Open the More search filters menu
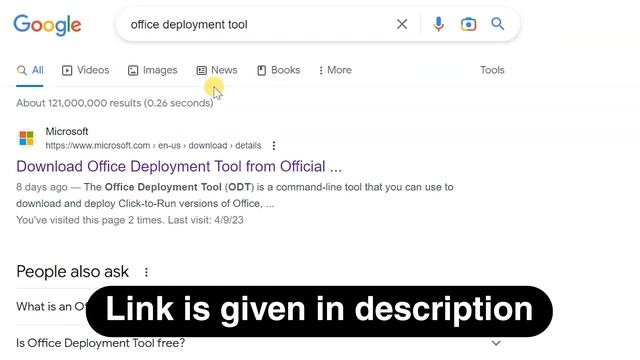Screen dimensions: 640x360 [335, 70]
